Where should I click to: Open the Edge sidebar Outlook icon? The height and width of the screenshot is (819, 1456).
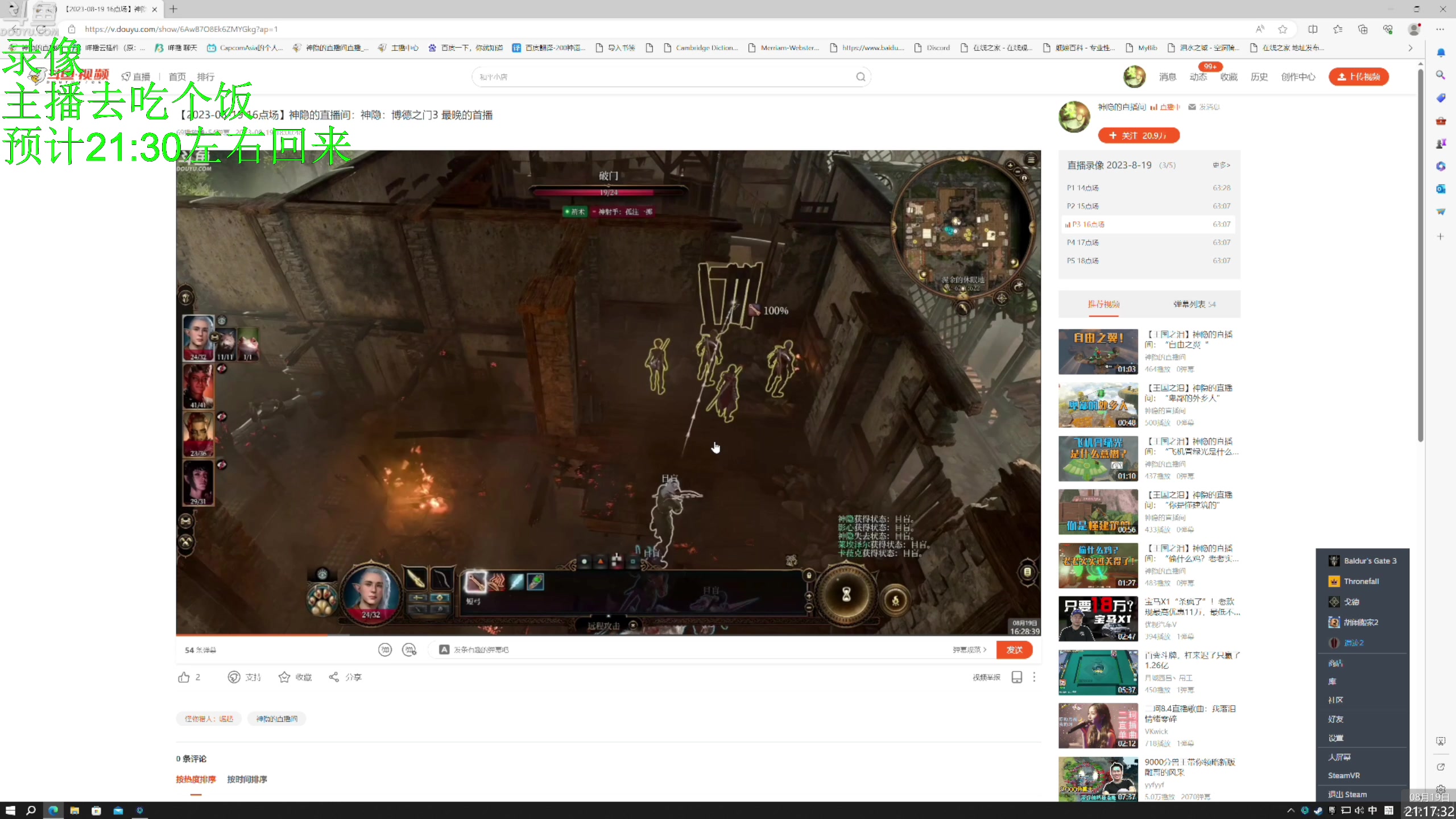point(1441,189)
